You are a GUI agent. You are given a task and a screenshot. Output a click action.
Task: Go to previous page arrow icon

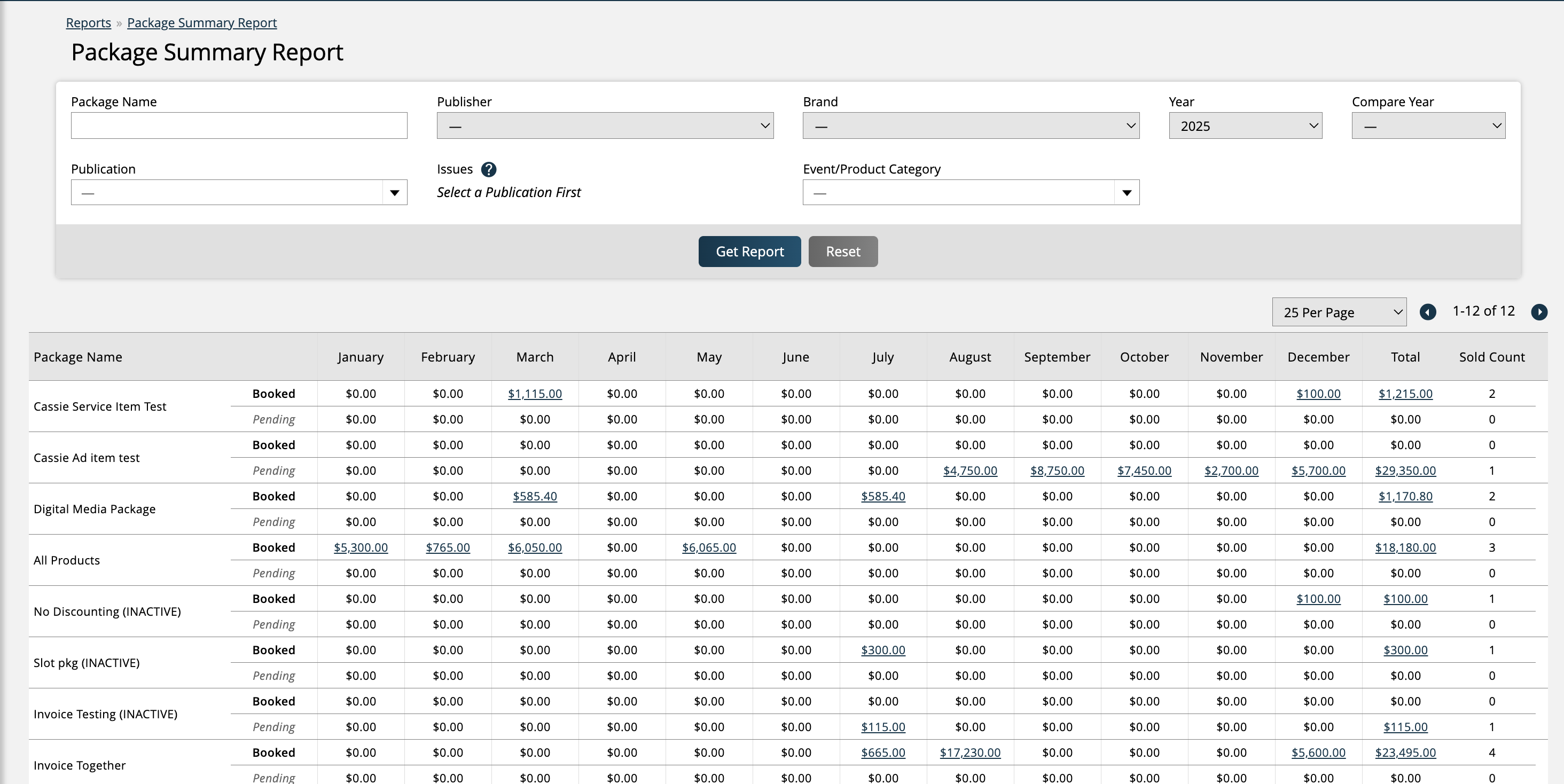click(x=1427, y=312)
